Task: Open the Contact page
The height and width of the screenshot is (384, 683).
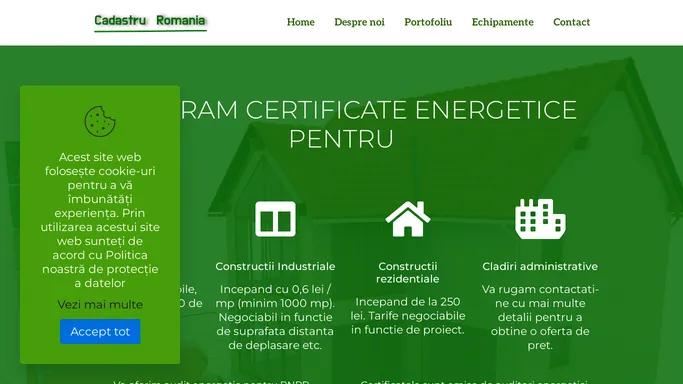Action: 571,22
